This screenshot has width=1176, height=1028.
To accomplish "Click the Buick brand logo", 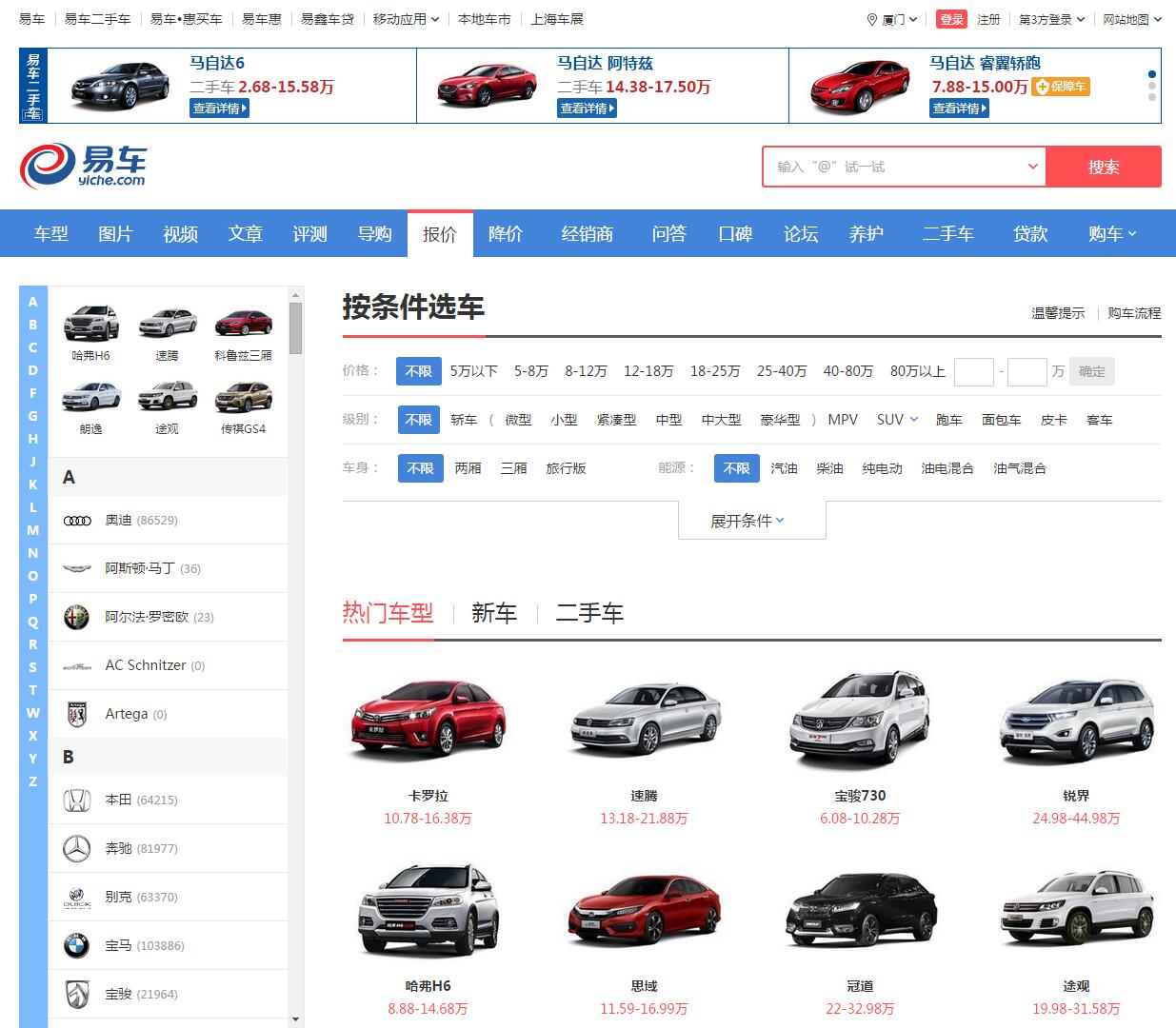I will (76, 898).
